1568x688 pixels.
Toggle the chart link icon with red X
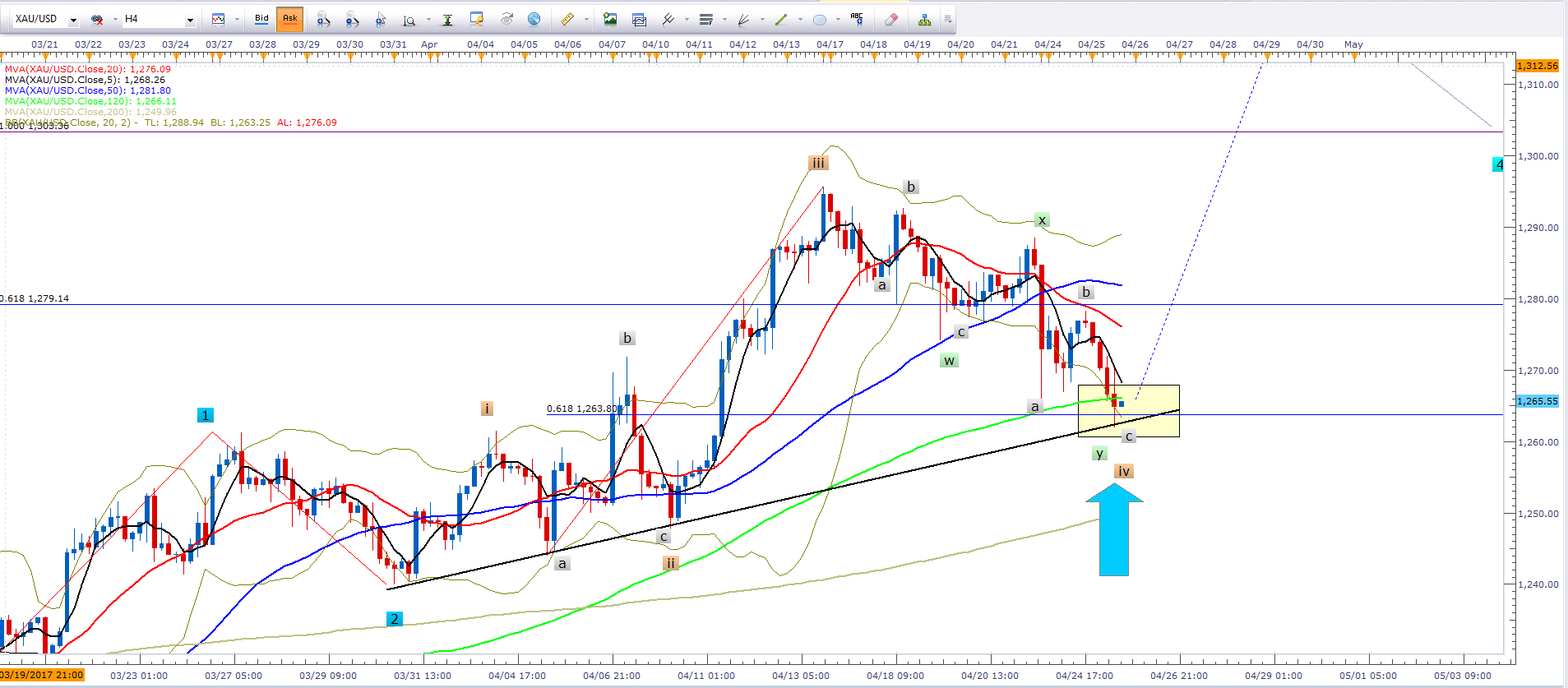coord(97,19)
